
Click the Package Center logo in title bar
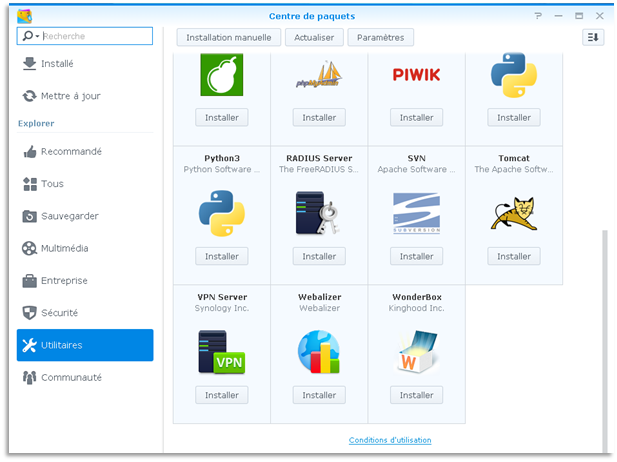[24, 16]
